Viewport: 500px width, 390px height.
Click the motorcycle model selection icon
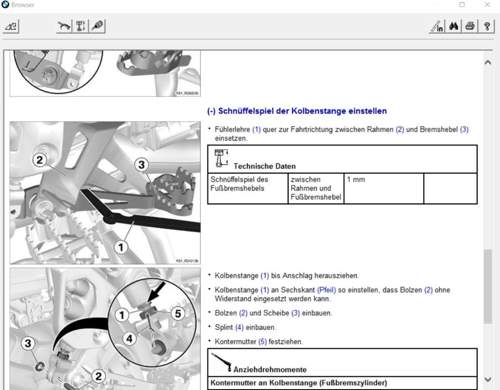point(11,26)
